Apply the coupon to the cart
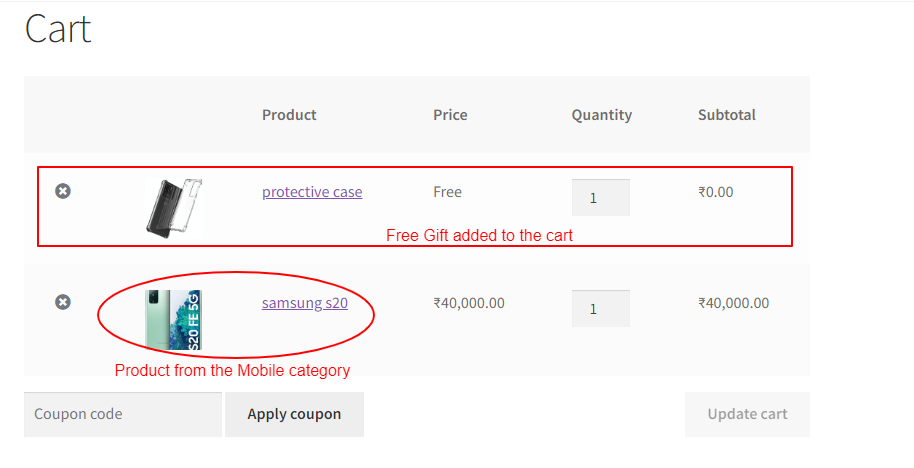Image resolution: width=914 pixels, height=468 pixels. click(x=294, y=414)
